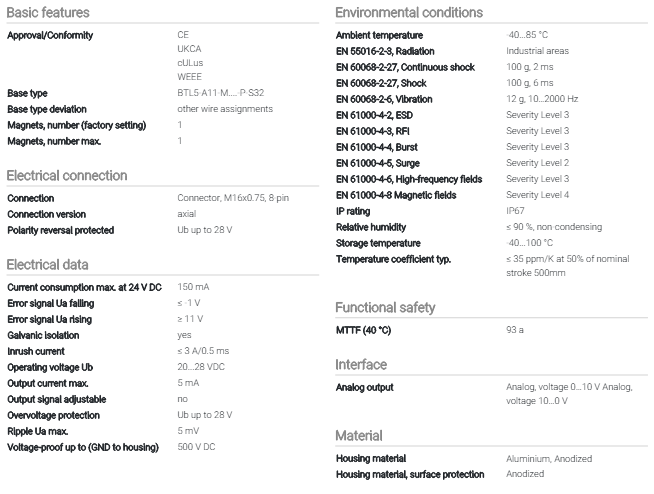Click the Analog output label

(365, 387)
